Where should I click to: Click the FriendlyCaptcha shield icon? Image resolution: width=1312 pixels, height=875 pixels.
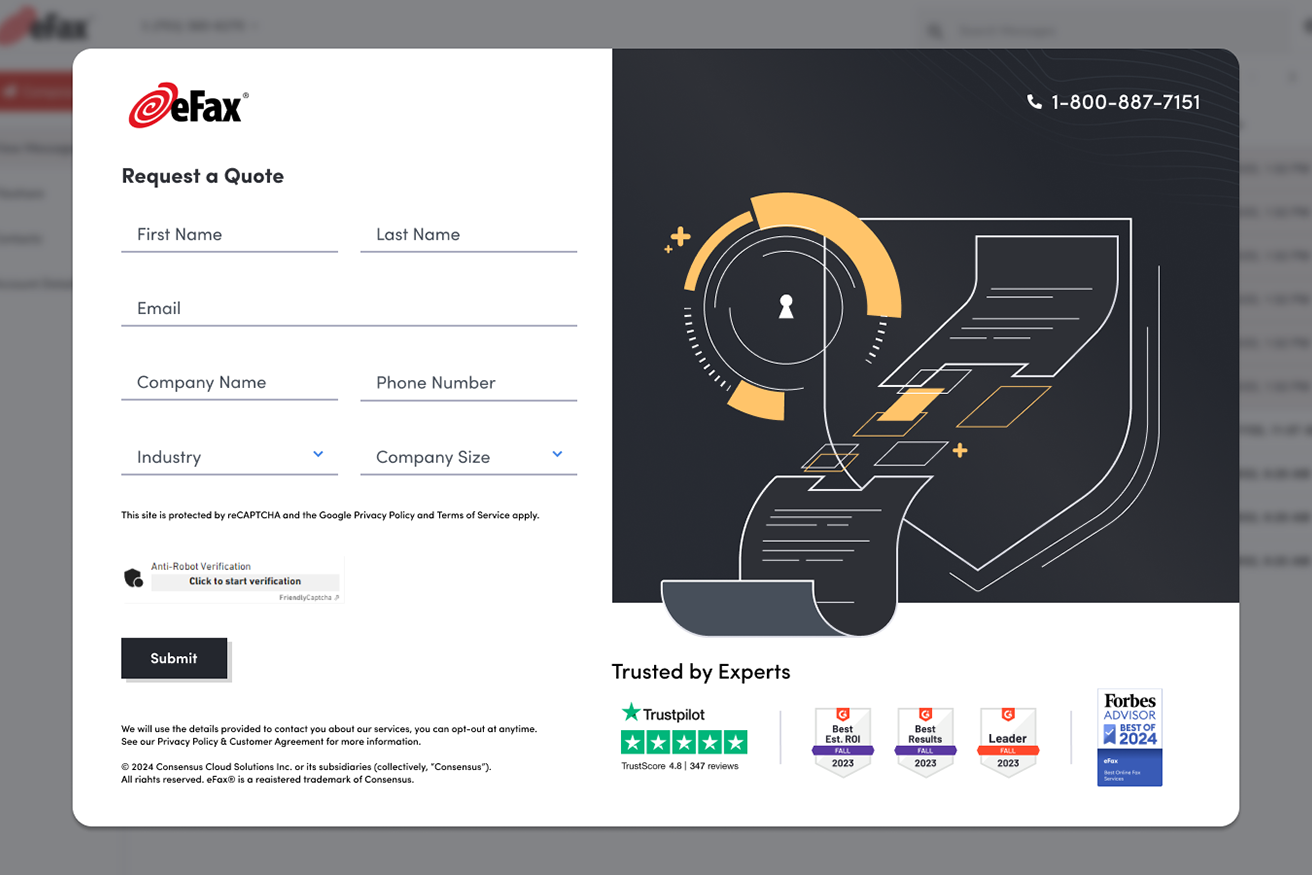pos(133,578)
